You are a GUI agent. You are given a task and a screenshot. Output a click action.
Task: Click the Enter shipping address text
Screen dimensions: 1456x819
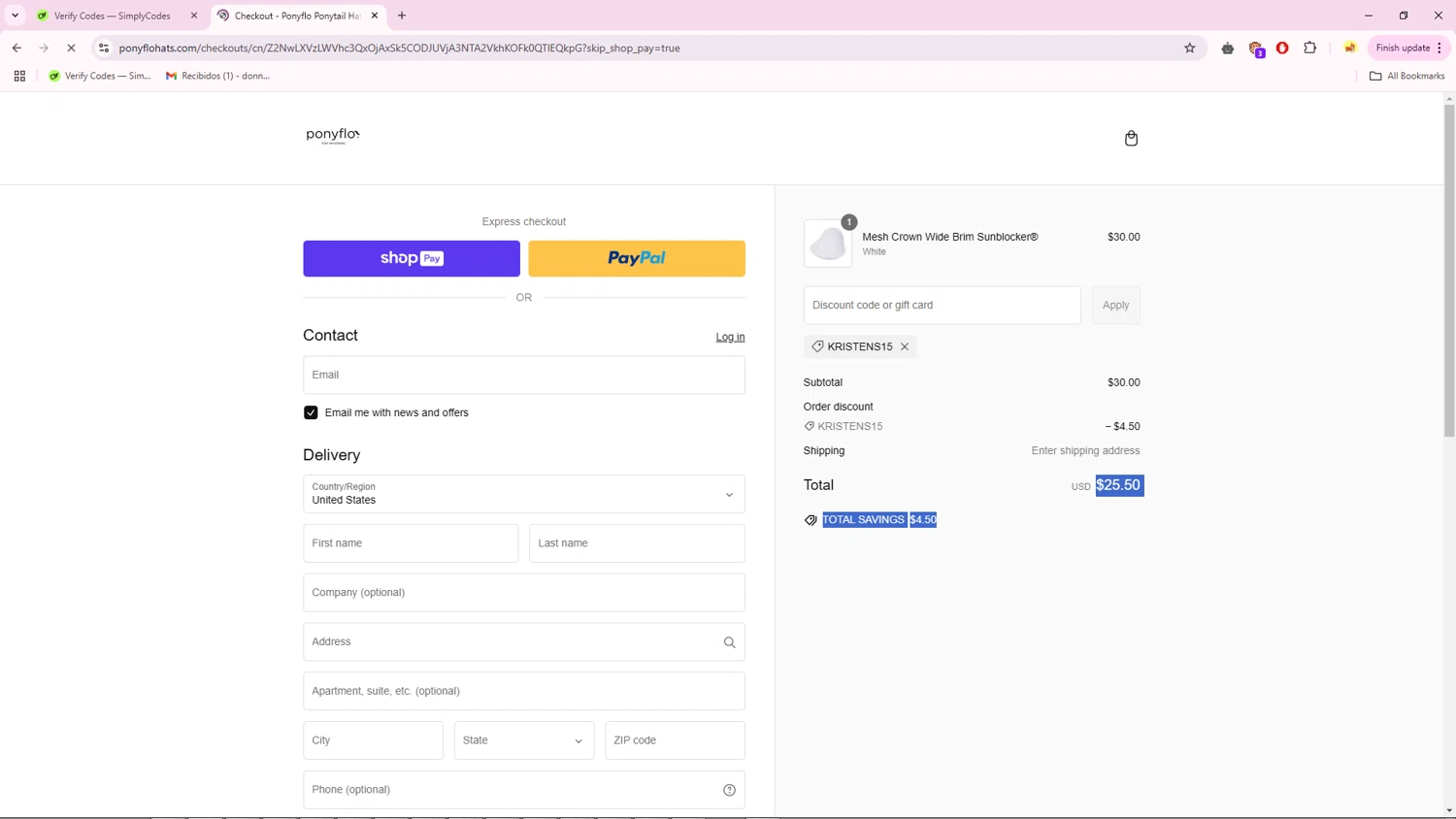coord(1085,451)
